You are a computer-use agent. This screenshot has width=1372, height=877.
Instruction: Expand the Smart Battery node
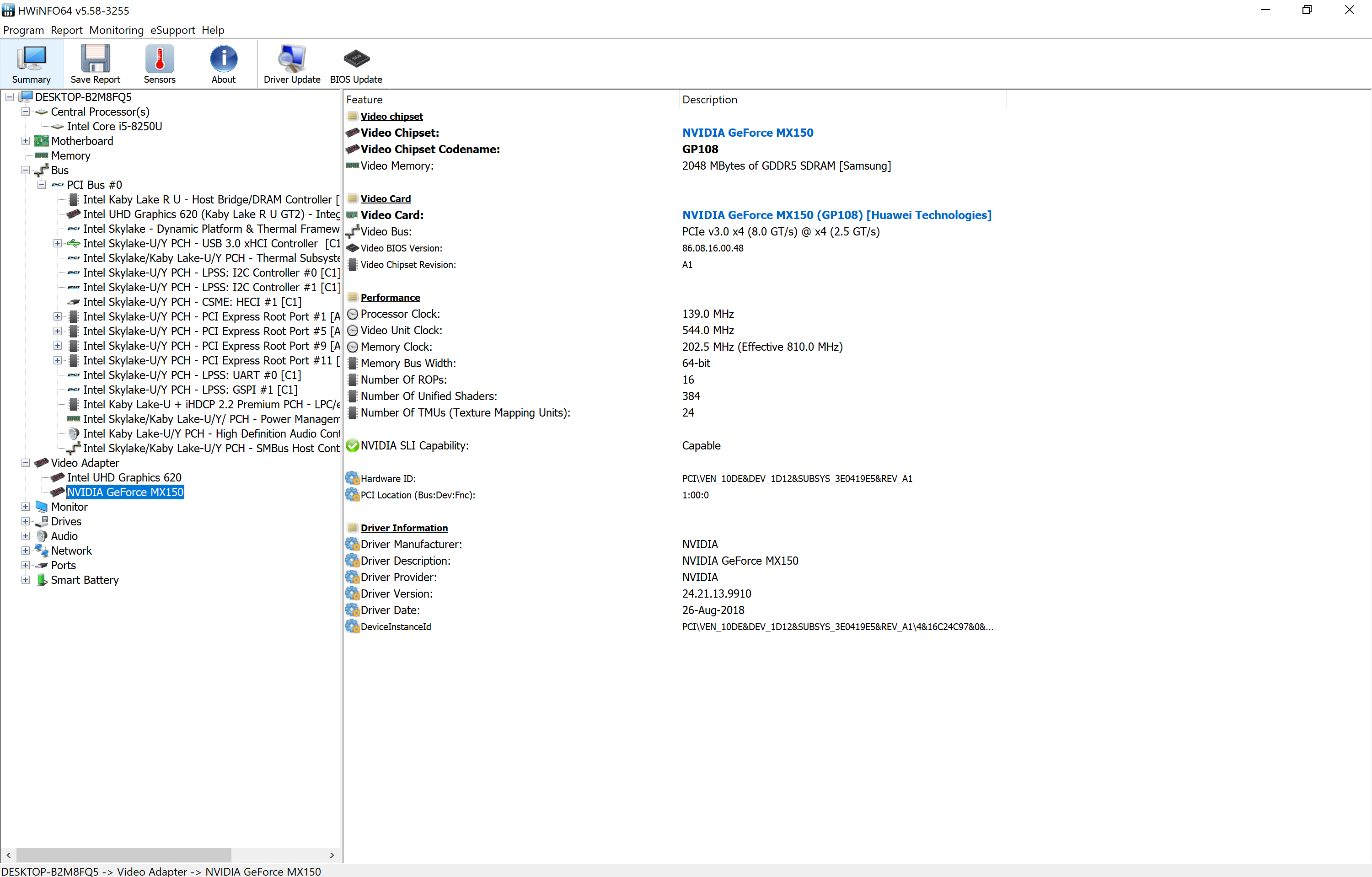26,580
